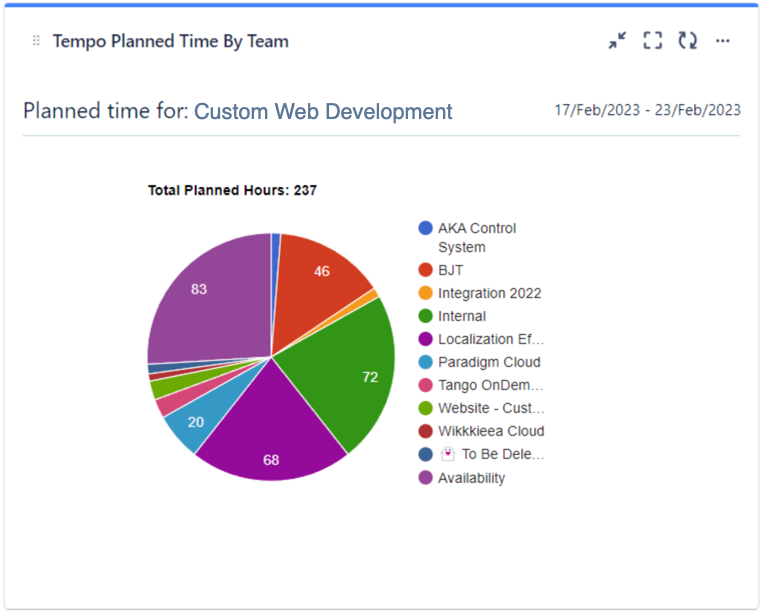Open the Custom Web Development team link

pyautogui.click(x=323, y=111)
